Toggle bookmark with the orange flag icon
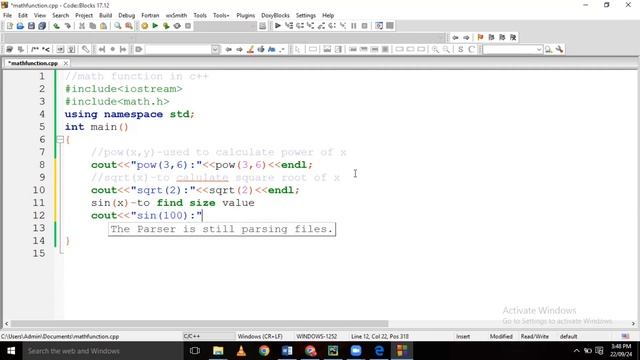 (480, 38)
